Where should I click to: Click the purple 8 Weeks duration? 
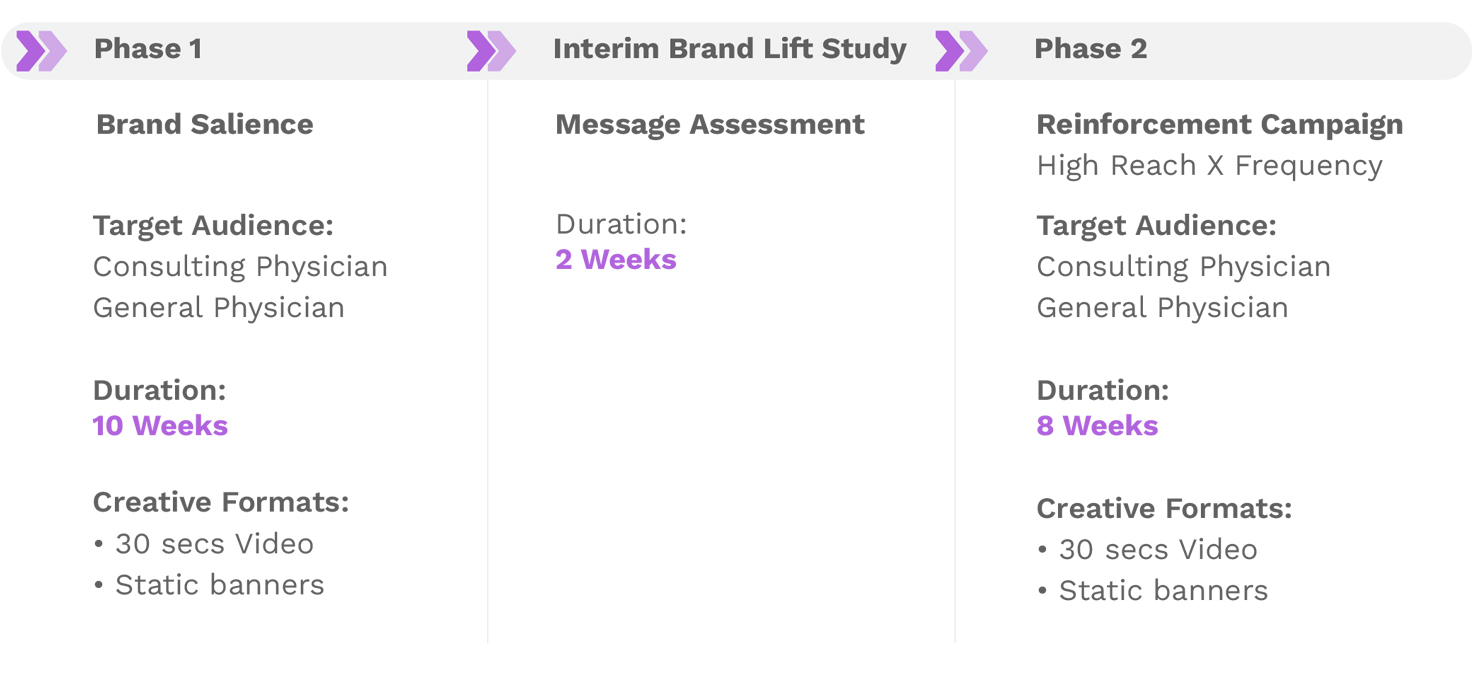1097,426
